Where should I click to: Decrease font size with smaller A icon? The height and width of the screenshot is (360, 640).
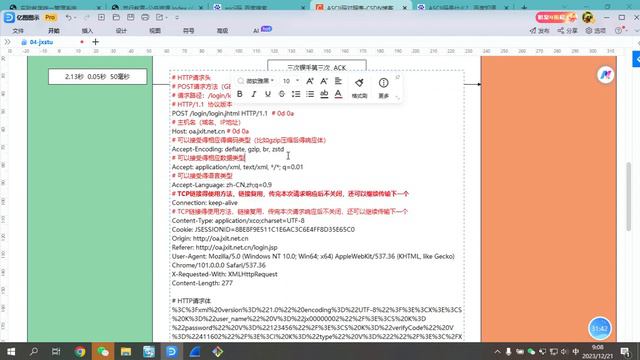coord(324,81)
